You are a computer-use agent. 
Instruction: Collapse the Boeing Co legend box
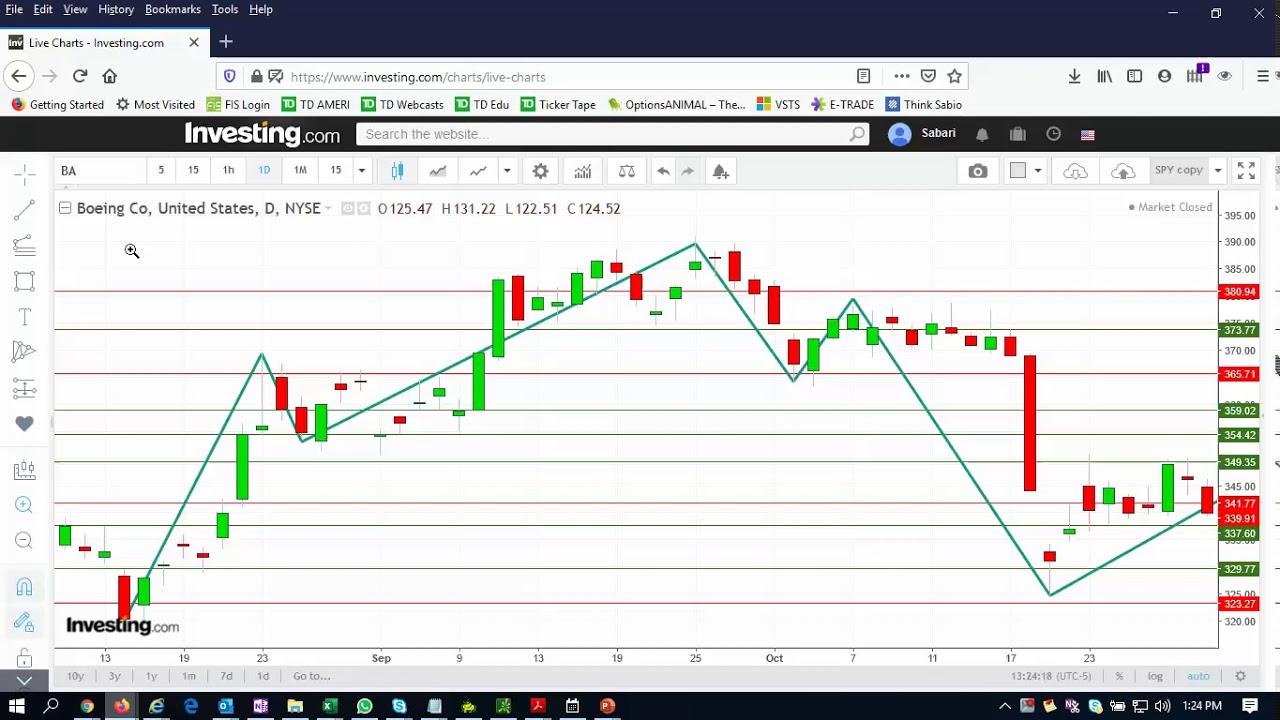pyautogui.click(x=65, y=208)
